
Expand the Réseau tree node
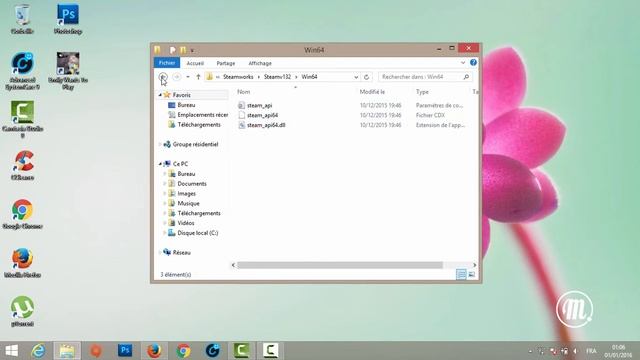pyautogui.click(x=160, y=252)
